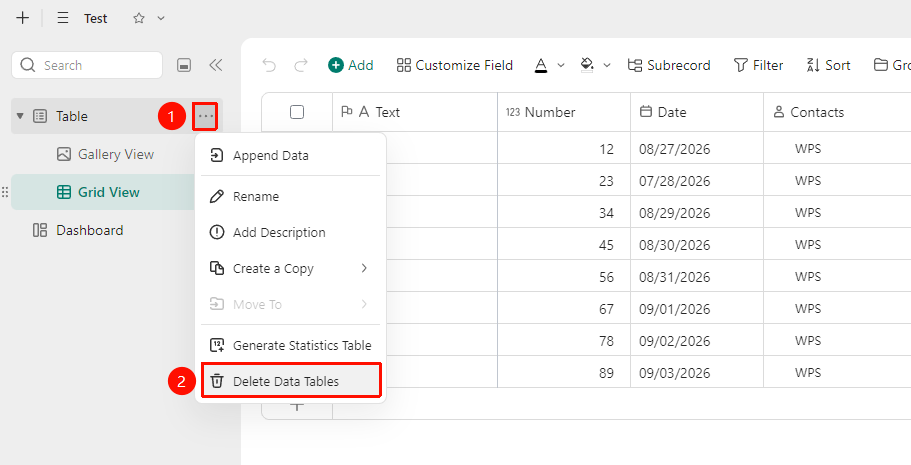
Task: Select the Number cell containing 12
Action: (x=564, y=149)
